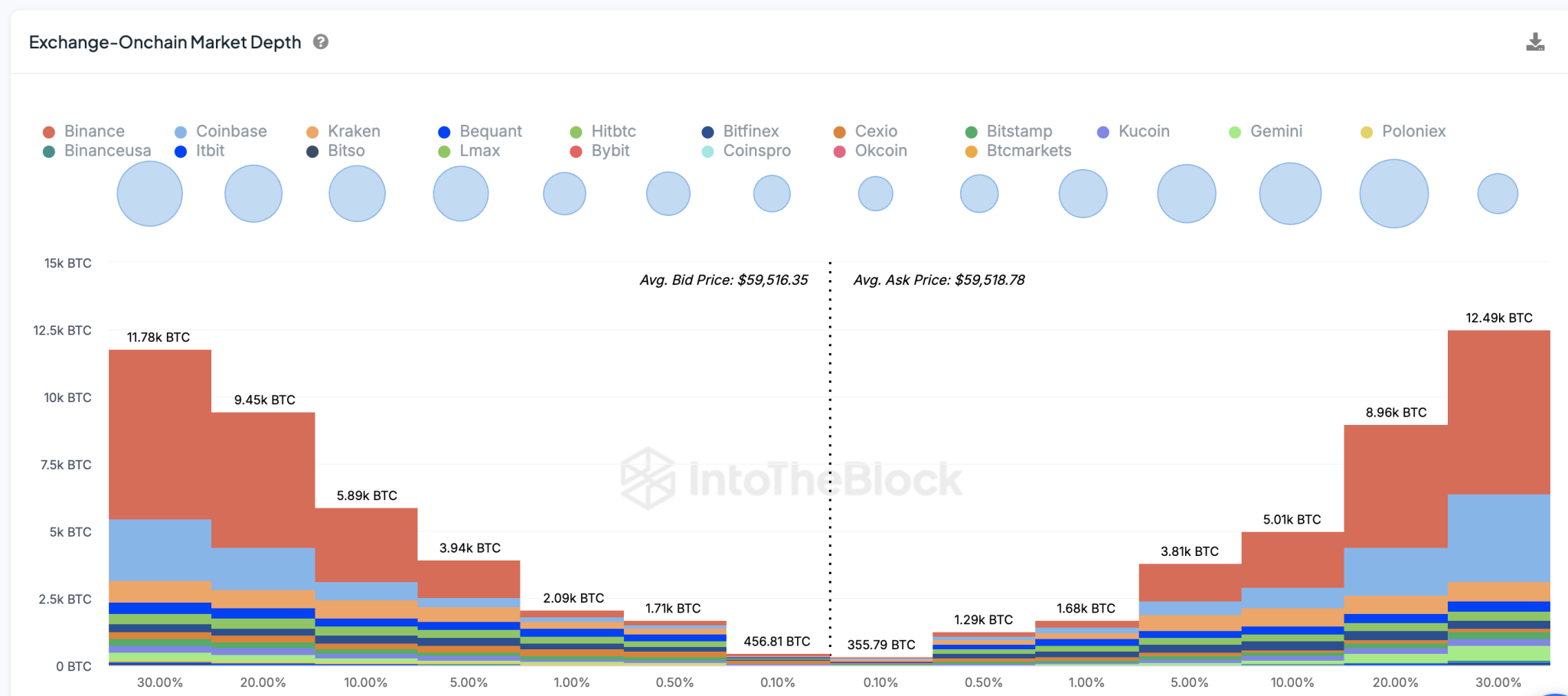The height and width of the screenshot is (696, 1568).
Task: Hide the Okcoin series via legend
Action: click(871, 151)
